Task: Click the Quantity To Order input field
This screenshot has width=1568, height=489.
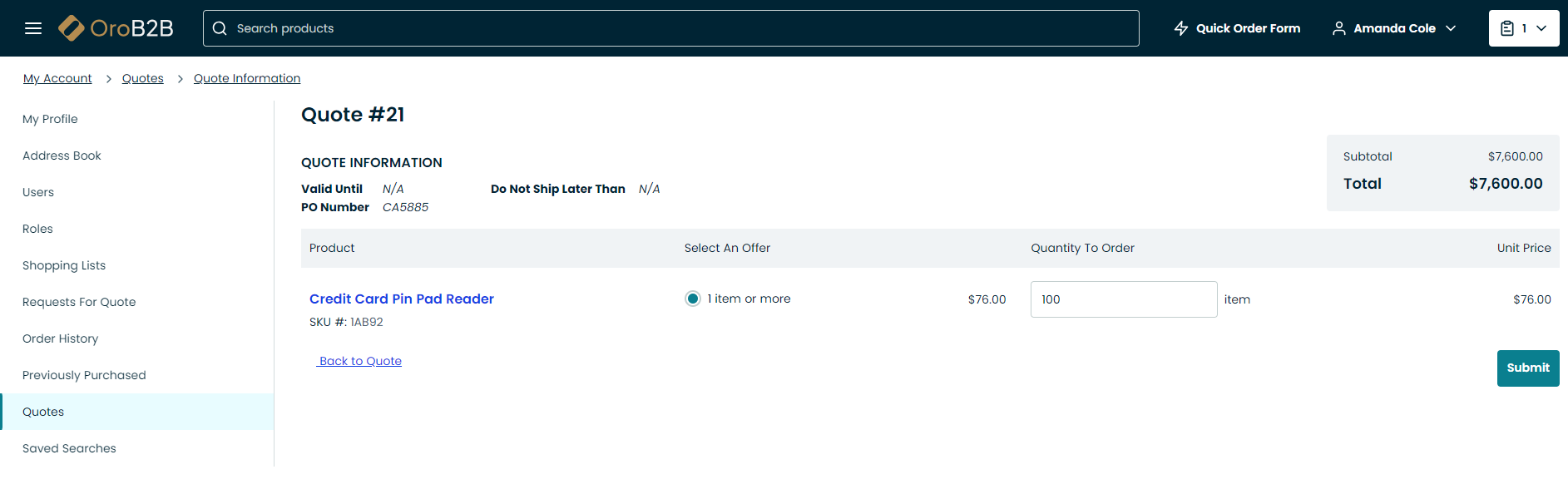Action: point(1123,299)
